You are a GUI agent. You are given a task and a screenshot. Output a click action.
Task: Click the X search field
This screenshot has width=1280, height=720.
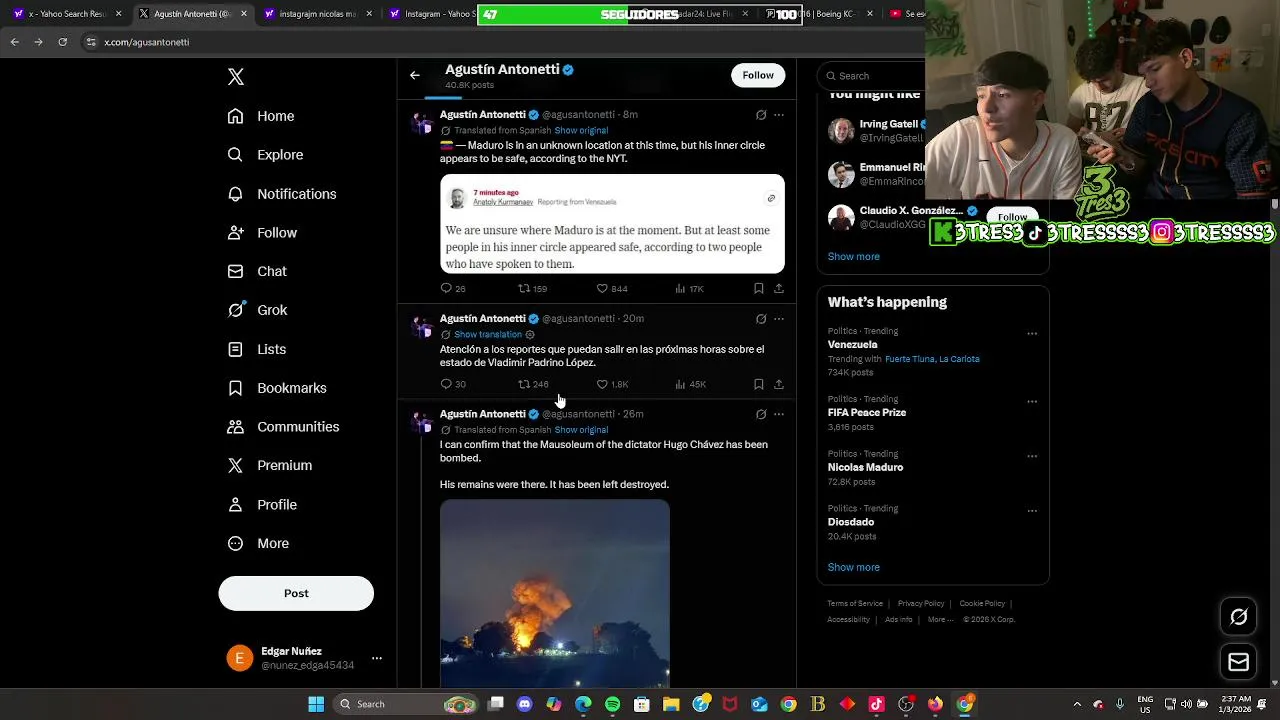(872, 76)
